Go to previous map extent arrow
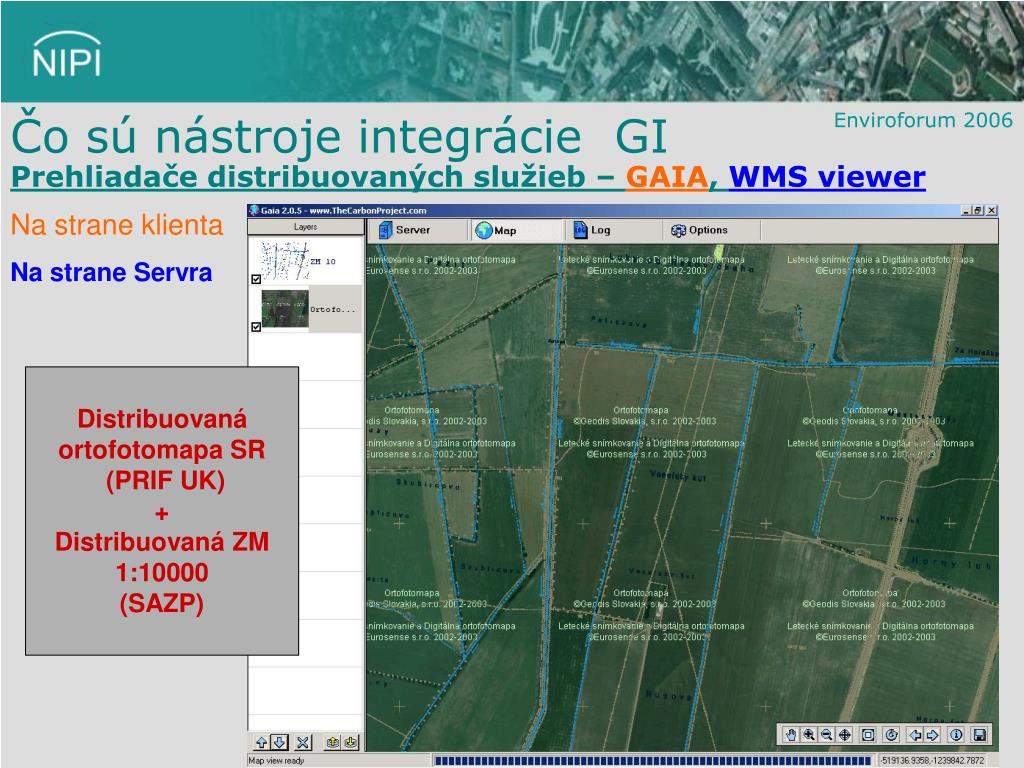The height and width of the screenshot is (768, 1024). (915, 735)
